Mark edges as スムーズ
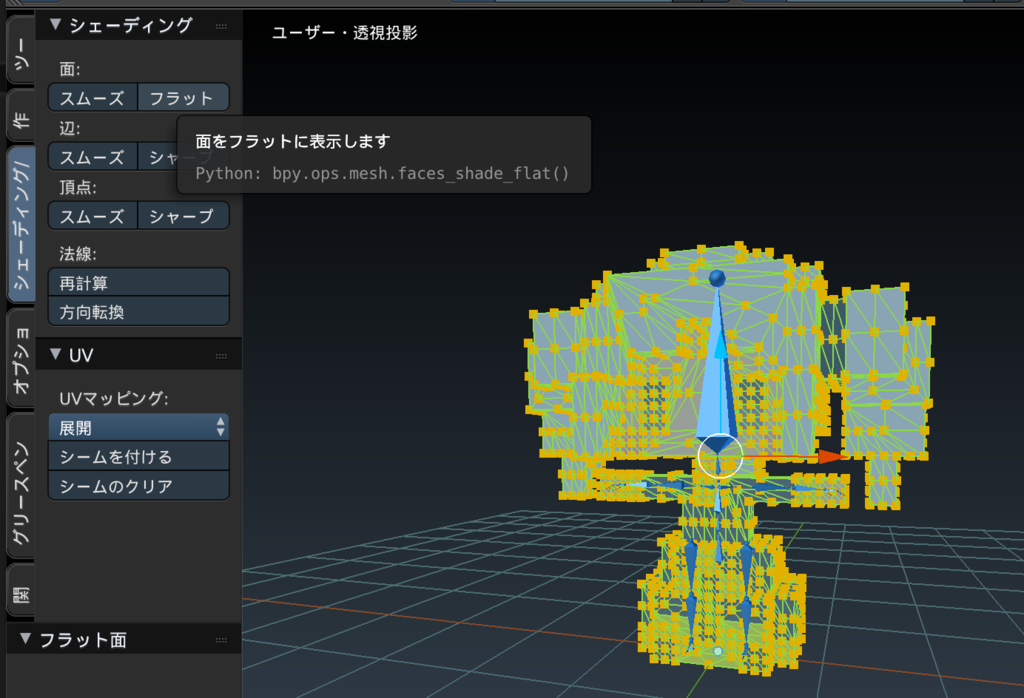Viewport: 1024px width, 698px height. coord(93,157)
